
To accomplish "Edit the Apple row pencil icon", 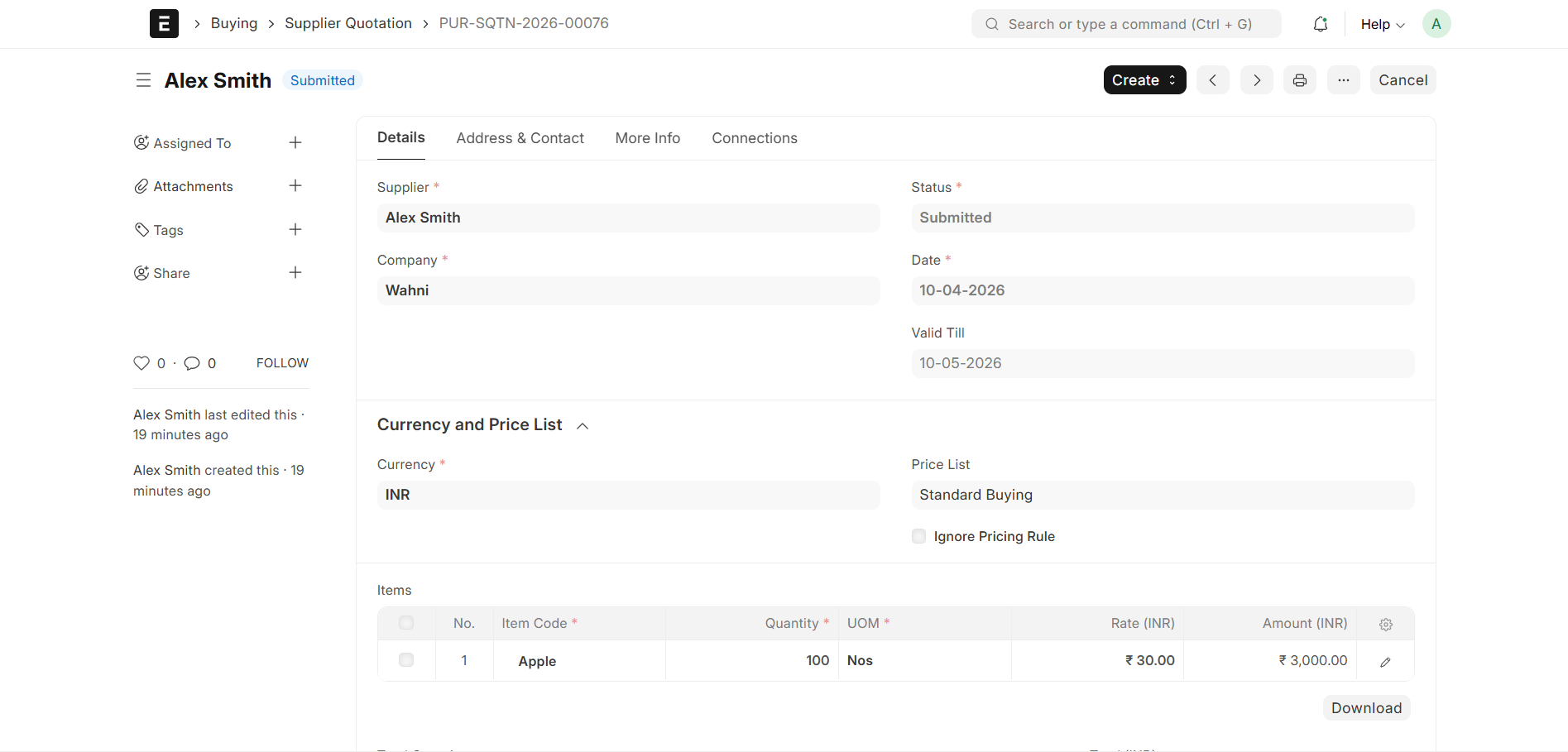I will pyautogui.click(x=1386, y=661).
